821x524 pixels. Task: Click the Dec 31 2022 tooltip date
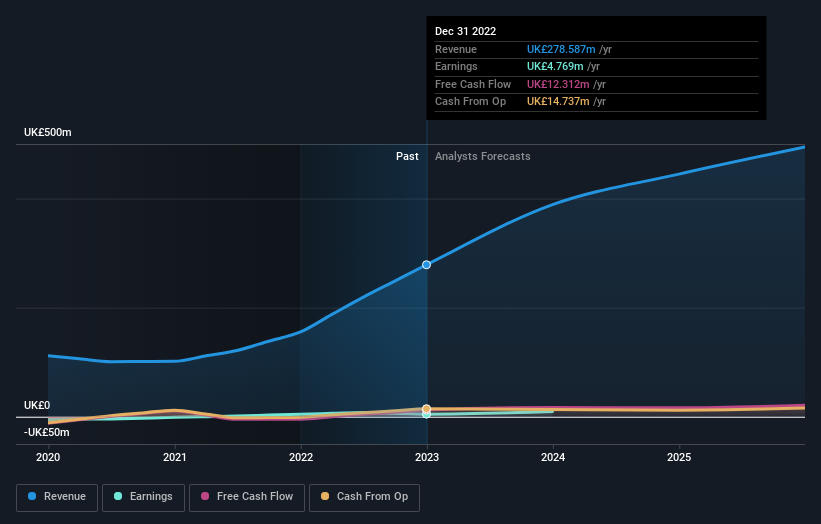465,31
